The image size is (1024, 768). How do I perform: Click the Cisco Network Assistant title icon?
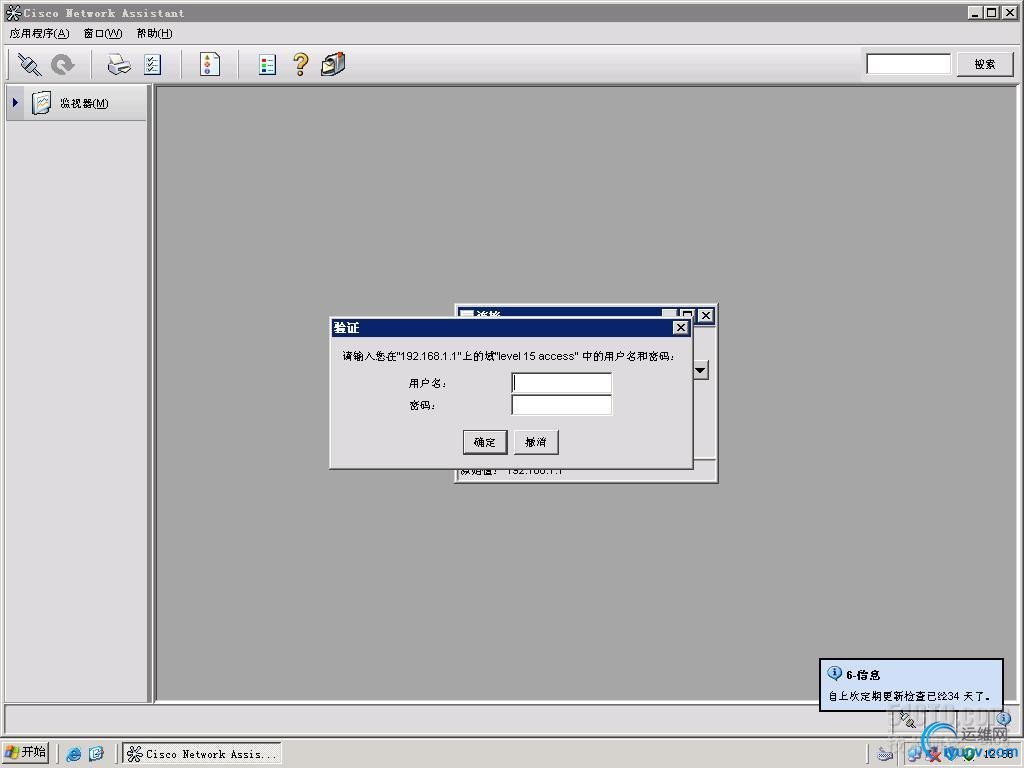(13, 12)
